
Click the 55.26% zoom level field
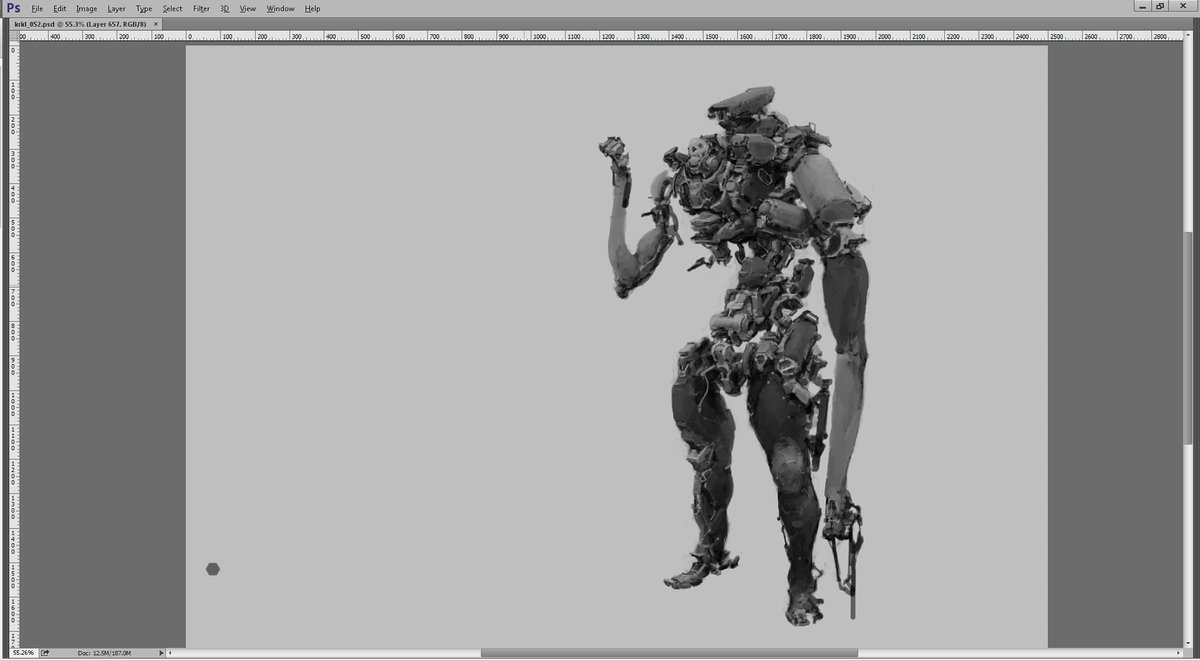(23, 653)
